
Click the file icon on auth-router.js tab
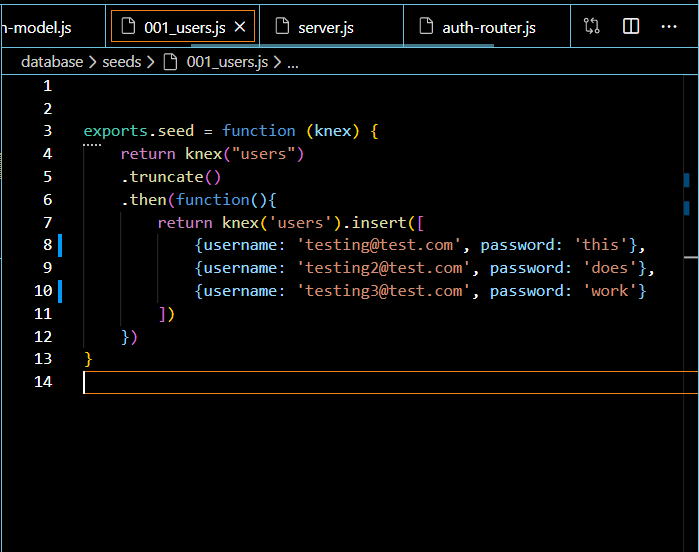[x=426, y=26]
